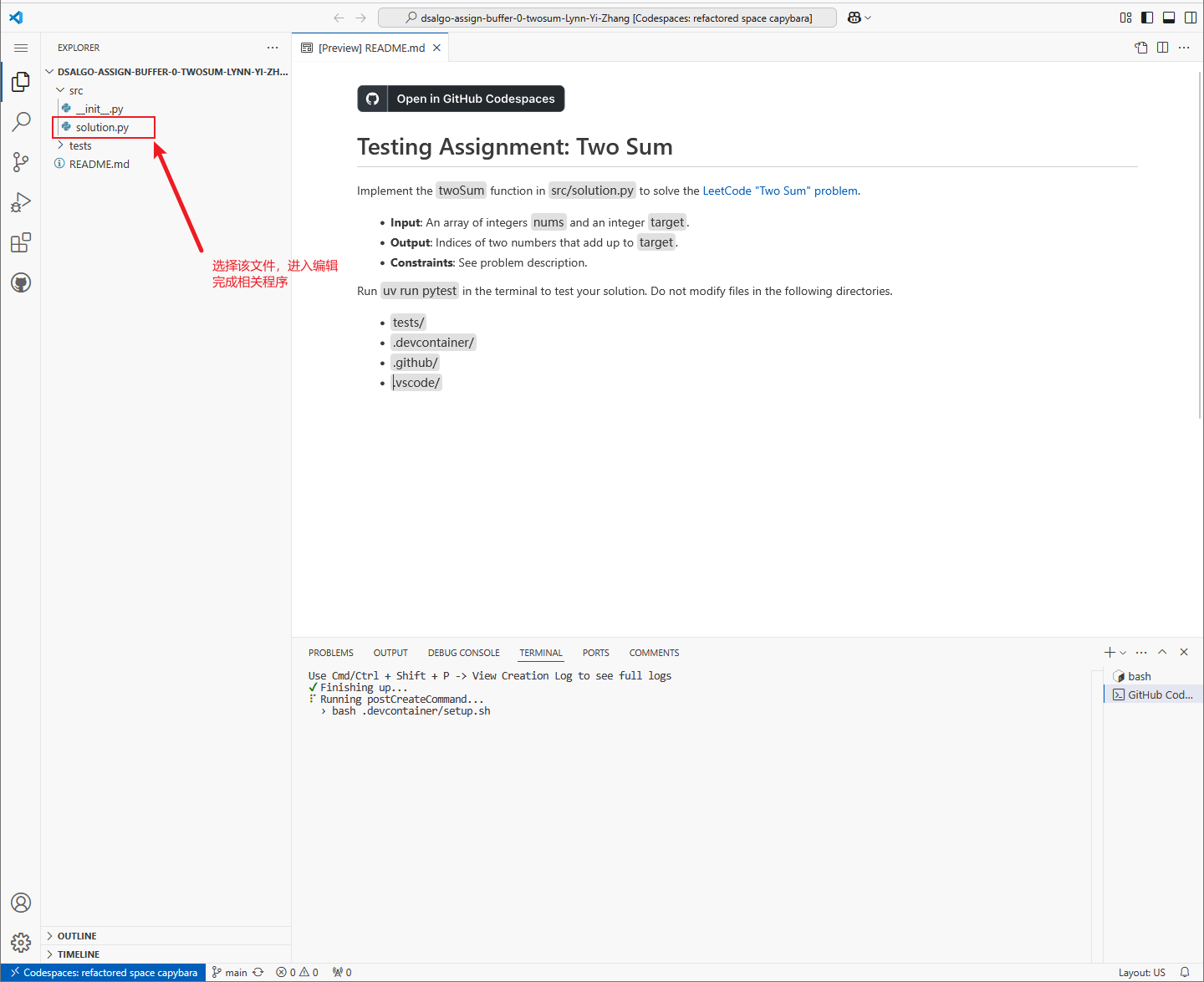This screenshot has height=982, width=1204.
Task: Open solution.py in the explorer
Action: pyautogui.click(x=102, y=128)
